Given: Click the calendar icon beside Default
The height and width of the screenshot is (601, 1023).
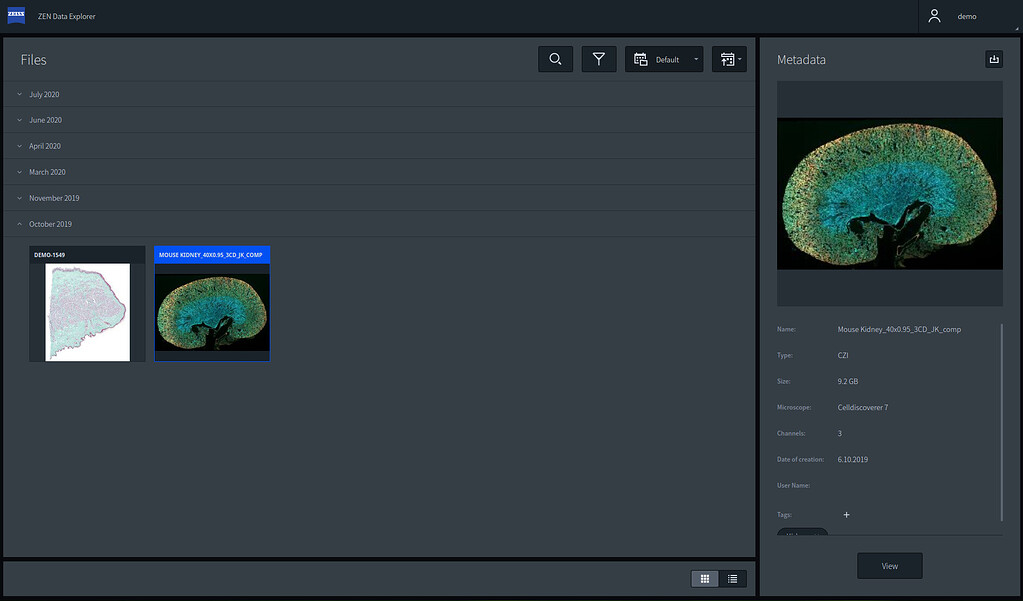Looking at the screenshot, I should click(x=639, y=59).
